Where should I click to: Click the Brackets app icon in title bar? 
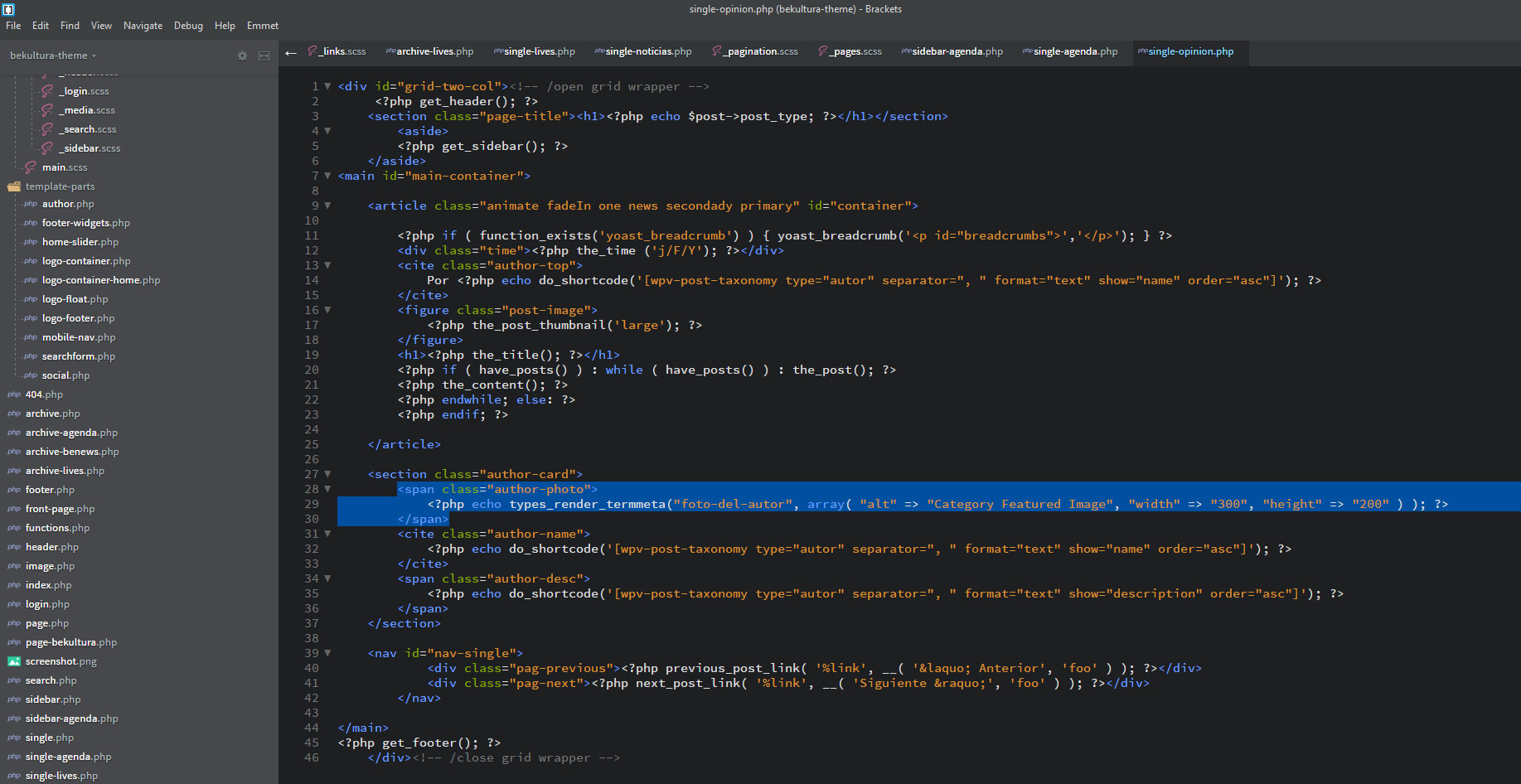point(8,9)
